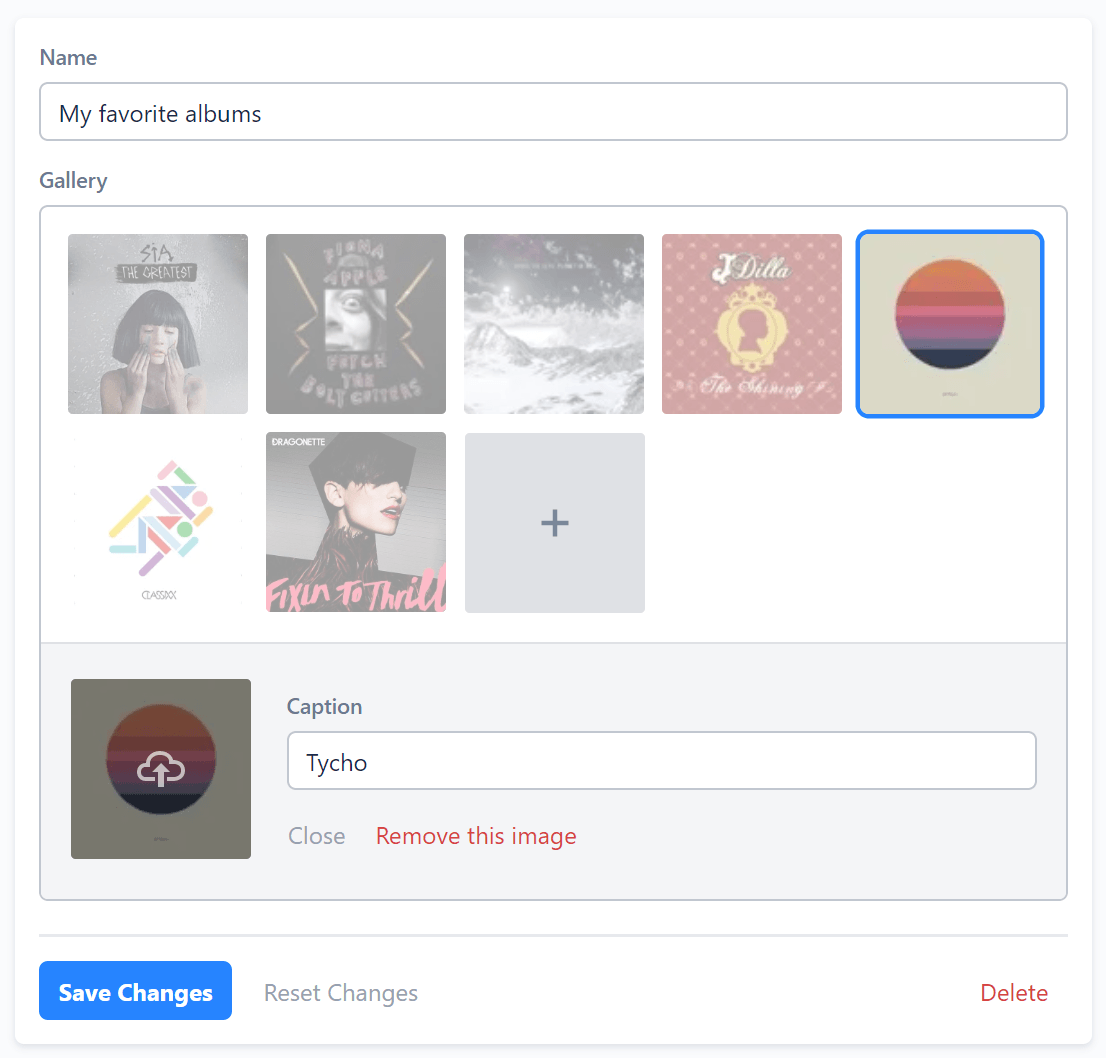Select the Dragonette Fixin to Thrill cover

coord(356,522)
